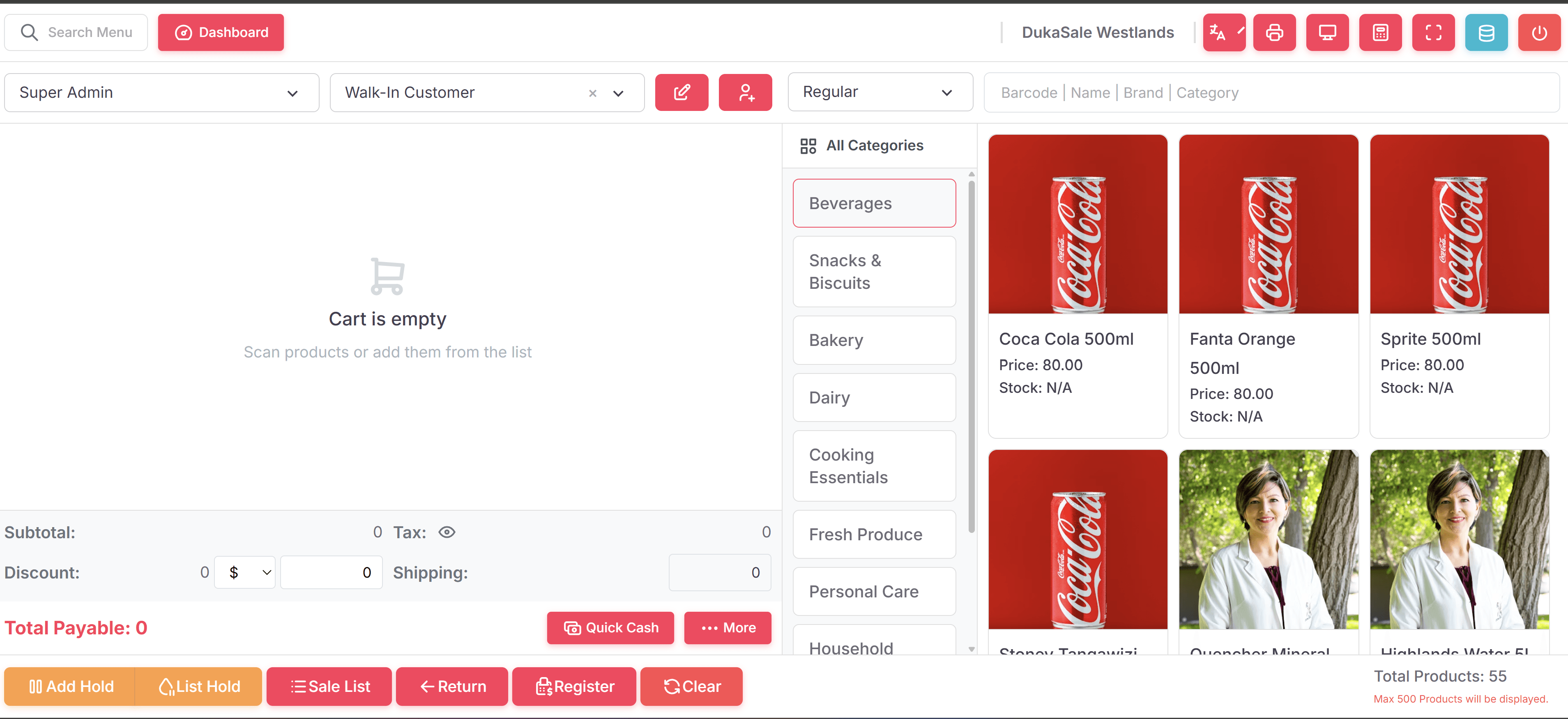Click the discount amount input field
The width and height of the screenshot is (1568, 719).
coord(331,572)
